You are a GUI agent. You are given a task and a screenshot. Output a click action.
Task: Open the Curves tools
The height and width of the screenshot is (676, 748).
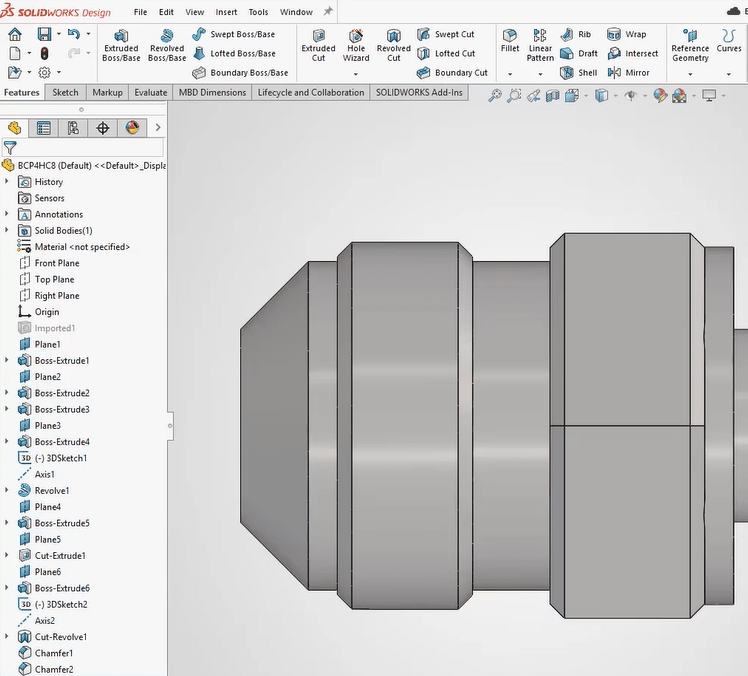click(728, 41)
